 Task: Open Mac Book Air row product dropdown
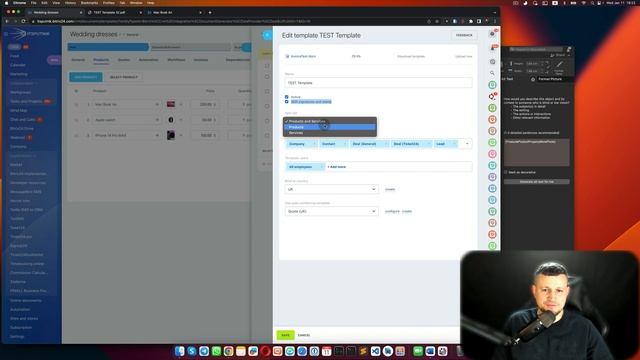(x=157, y=104)
